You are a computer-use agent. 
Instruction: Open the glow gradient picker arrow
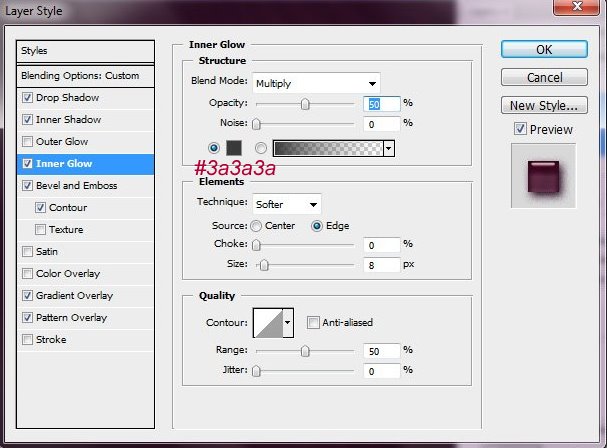pyautogui.click(x=388, y=148)
